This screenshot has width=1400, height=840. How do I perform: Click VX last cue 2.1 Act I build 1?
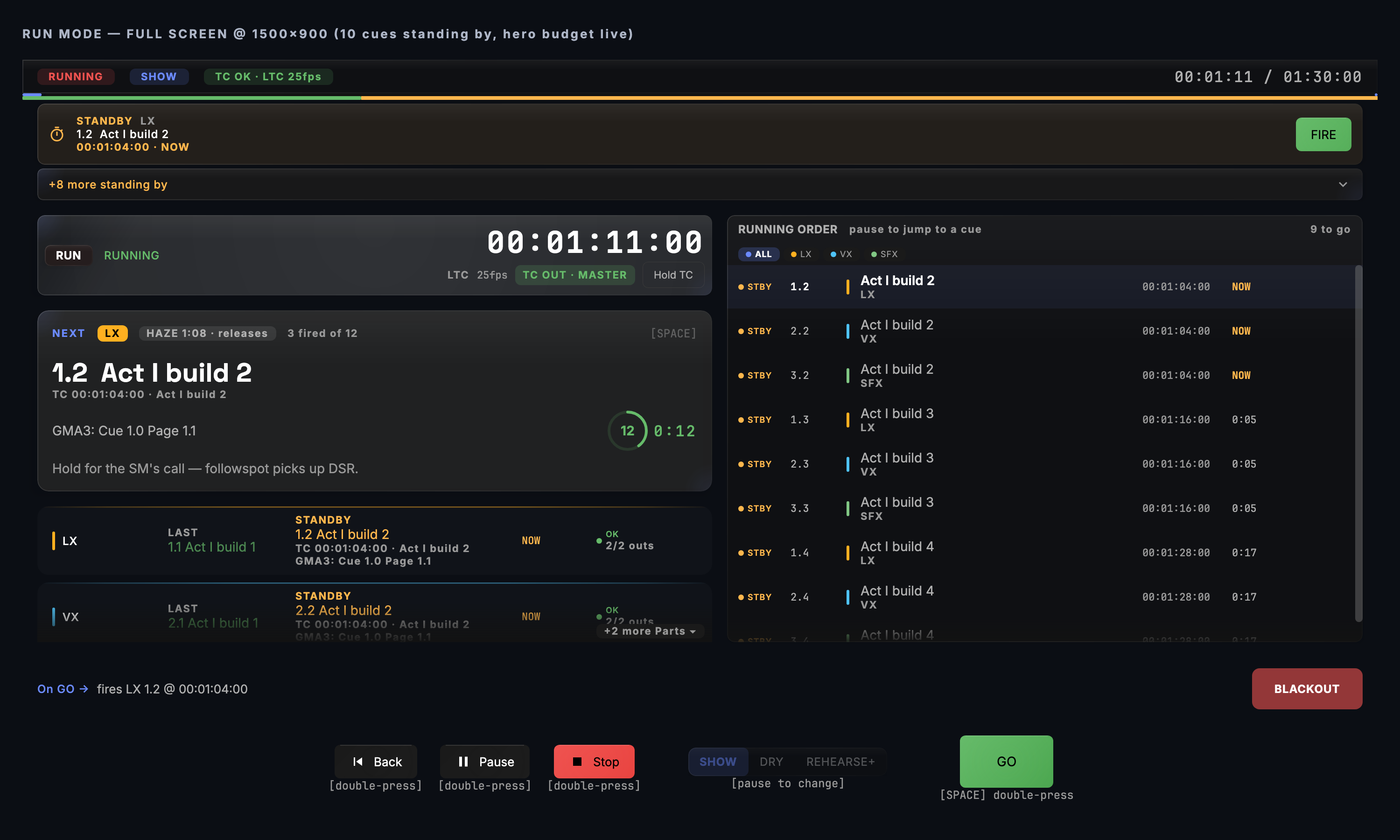click(x=213, y=623)
